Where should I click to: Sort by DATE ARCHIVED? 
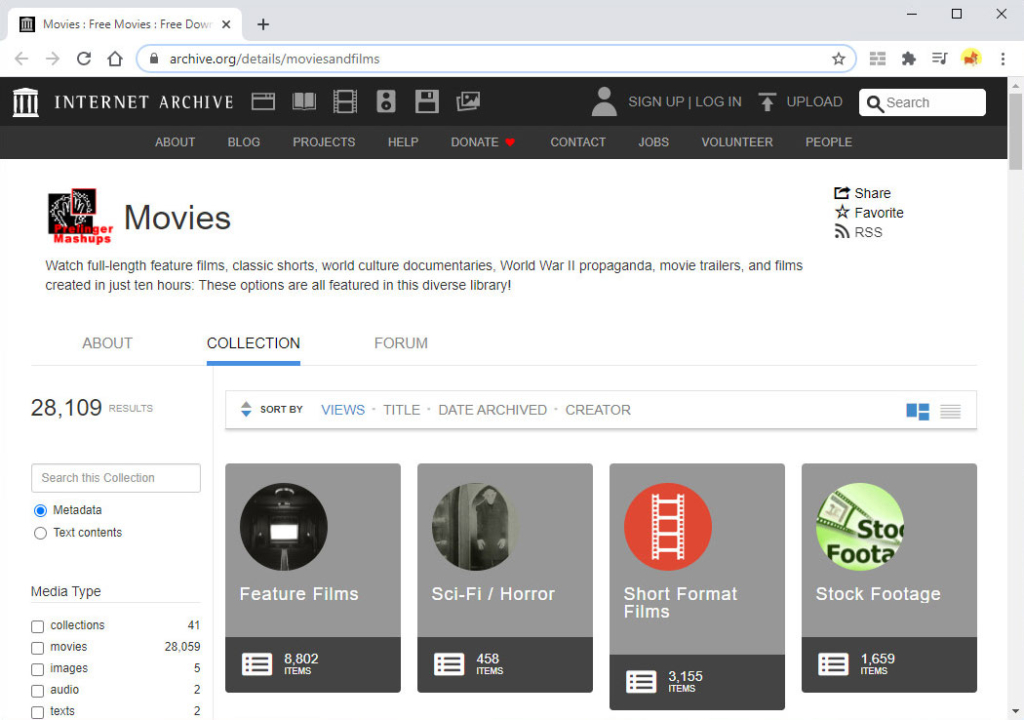[492, 410]
